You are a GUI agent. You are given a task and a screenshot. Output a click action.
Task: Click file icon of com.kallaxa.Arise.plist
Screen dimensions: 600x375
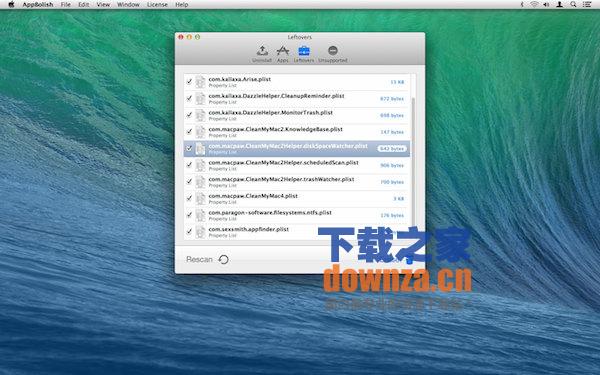click(x=200, y=82)
